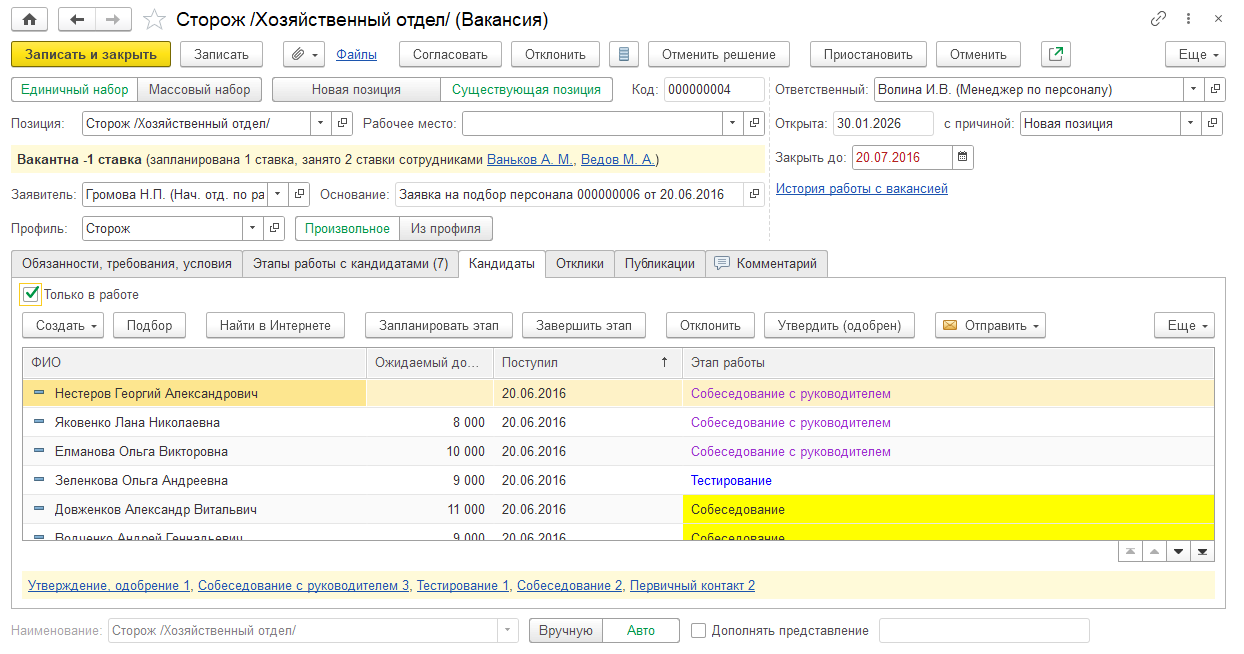Click the report list icon button
1244x654 pixels.
coord(624,54)
